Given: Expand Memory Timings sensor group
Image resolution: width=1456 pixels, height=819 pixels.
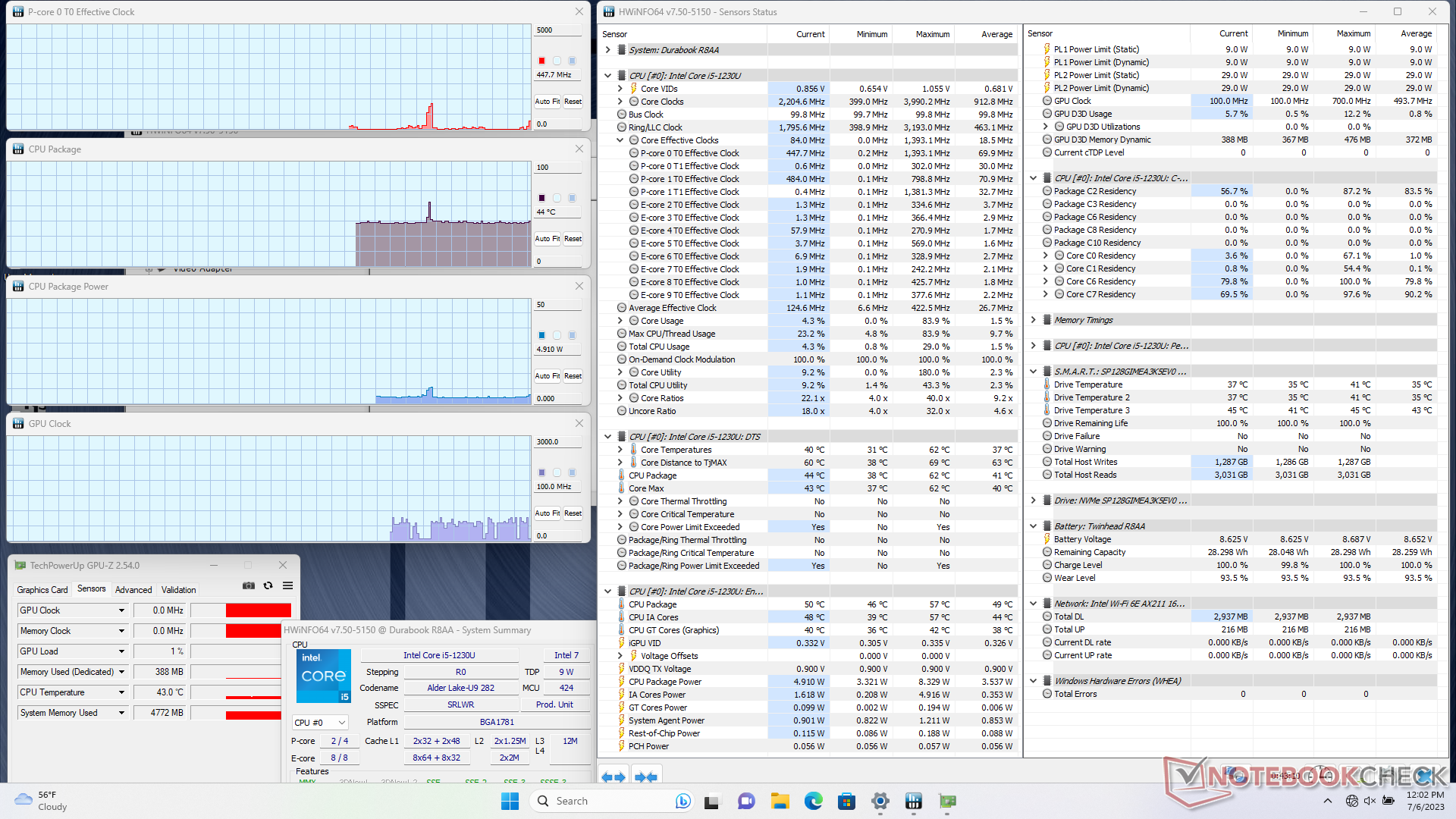Looking at the screenshot, I should click(1033, 320).
